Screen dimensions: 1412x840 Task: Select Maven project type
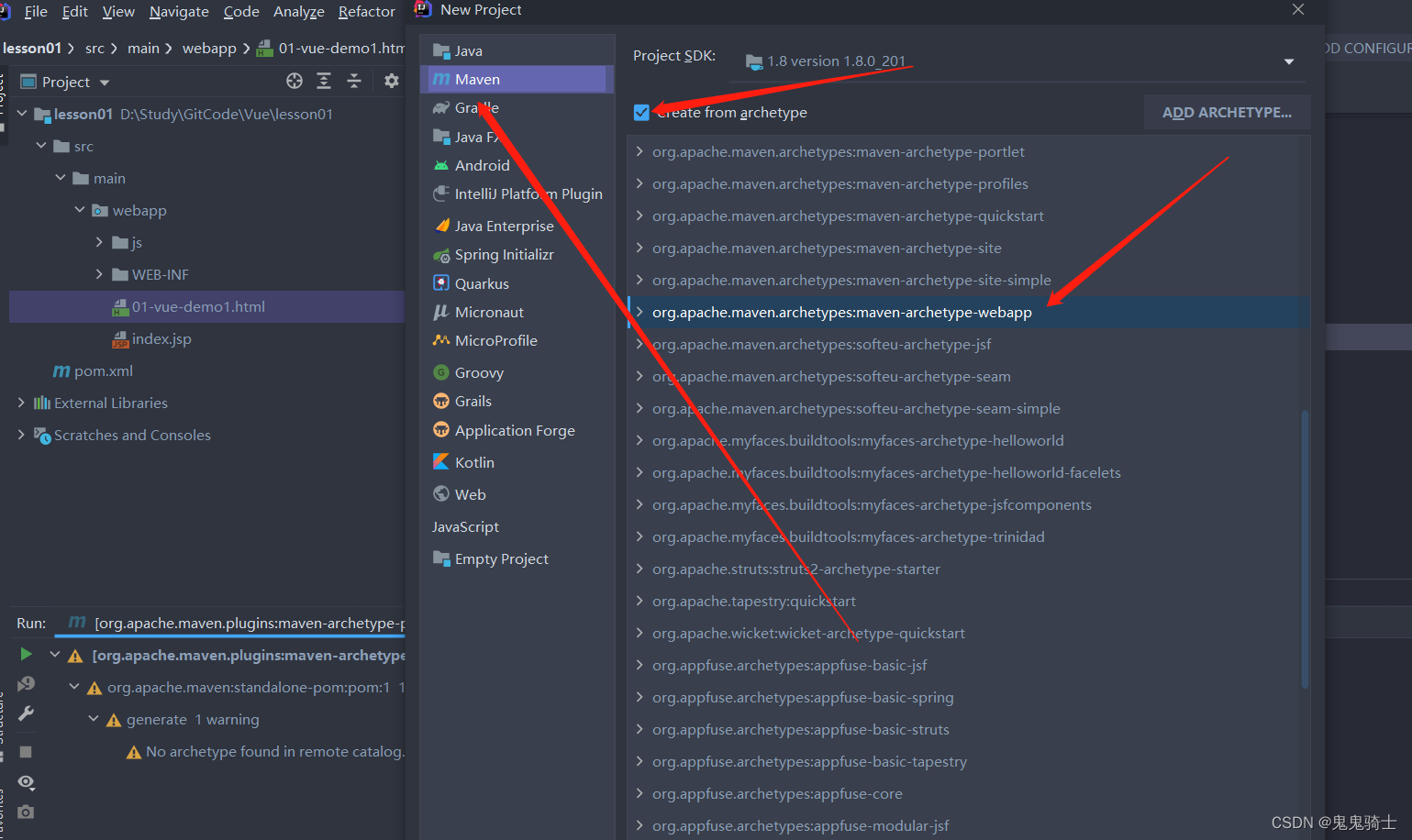(x=517, y=80)
